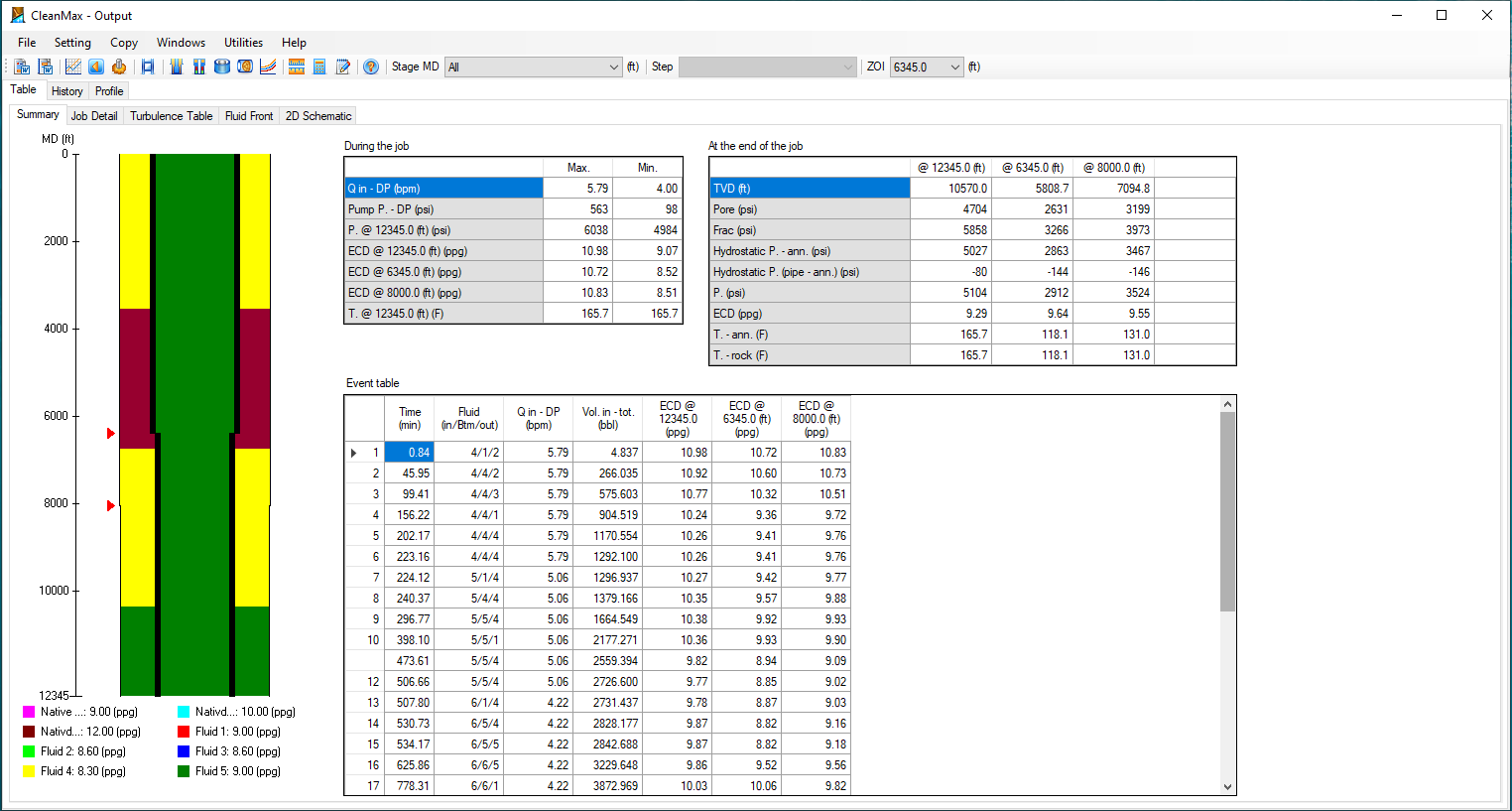1512x811 pixels.
Task: Click the event table scroll down arrow
Action: (x=1227, y=786)
